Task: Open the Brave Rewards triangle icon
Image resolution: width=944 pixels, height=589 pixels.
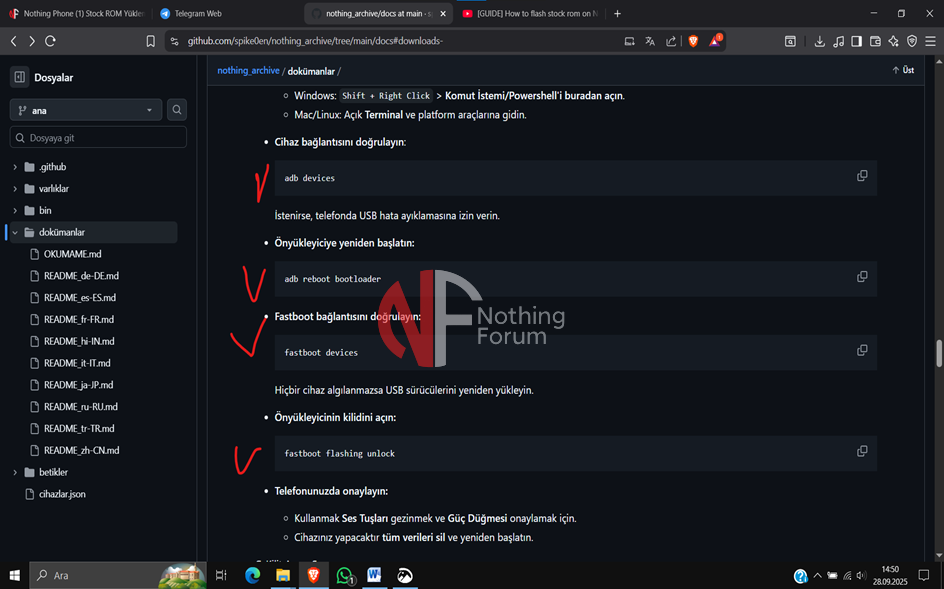Action: coord(715,41)
